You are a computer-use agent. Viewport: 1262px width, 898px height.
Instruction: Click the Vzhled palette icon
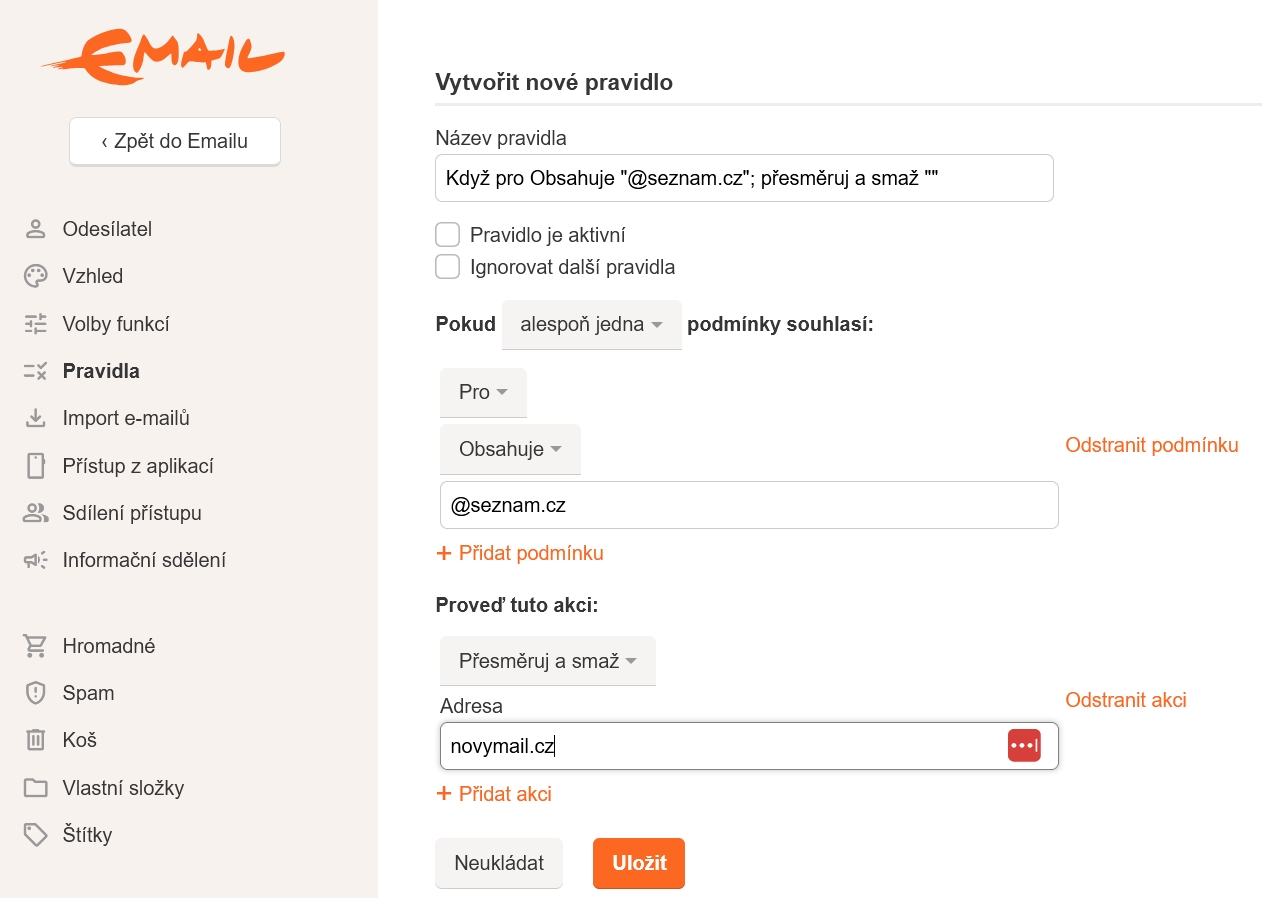pos(36,276)
